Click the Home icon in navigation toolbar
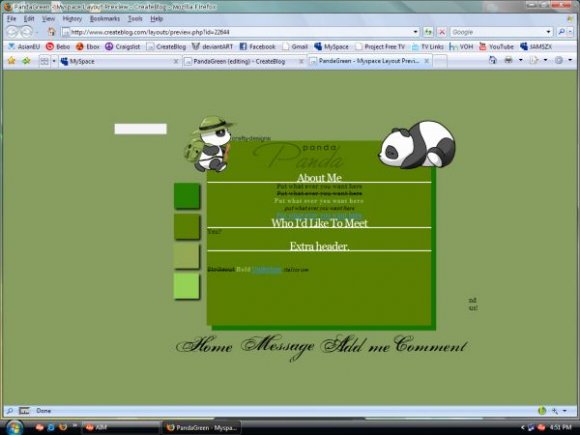 tap(52, 32)
